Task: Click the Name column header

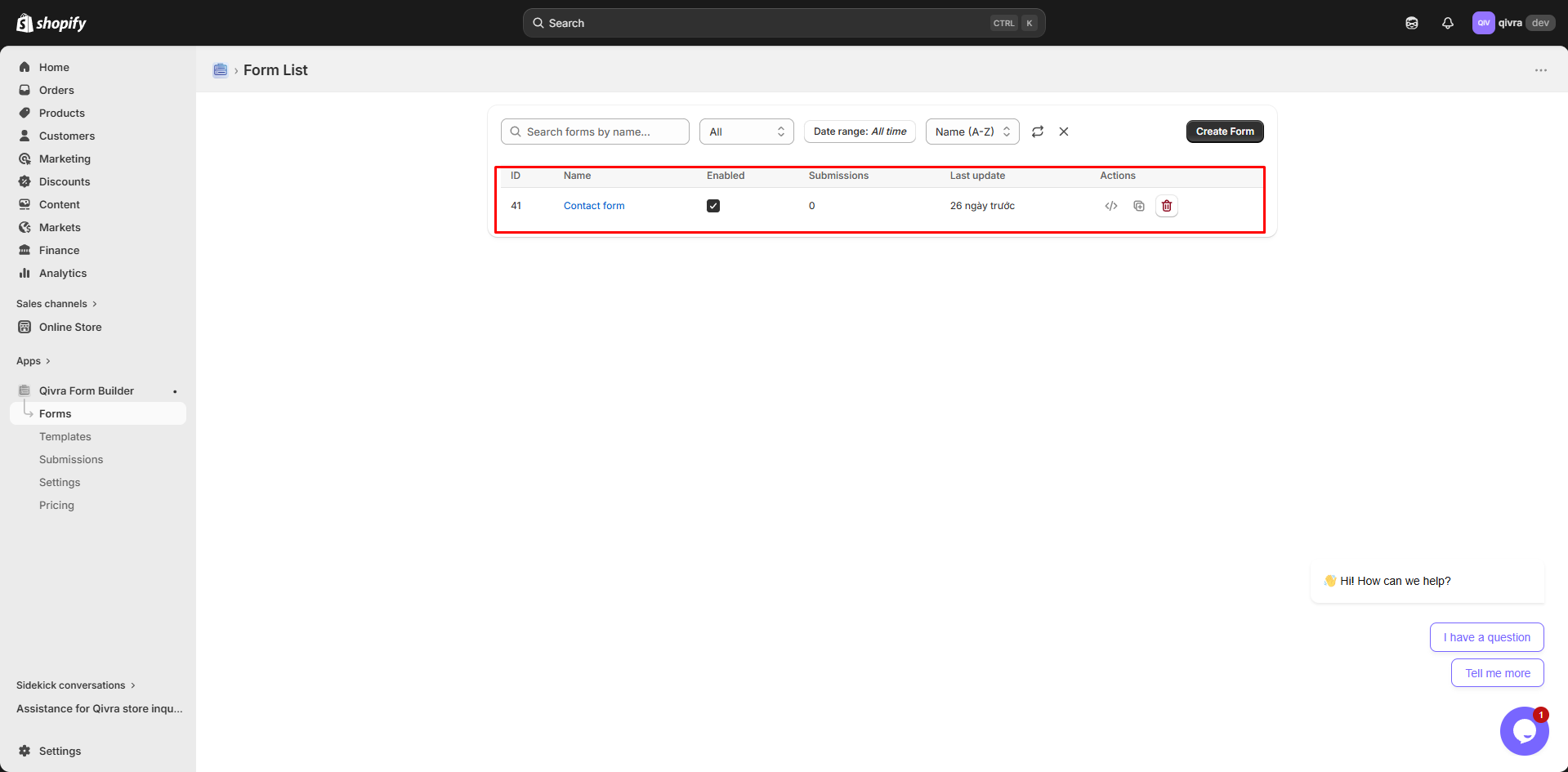Action: (x=577, y=176)
